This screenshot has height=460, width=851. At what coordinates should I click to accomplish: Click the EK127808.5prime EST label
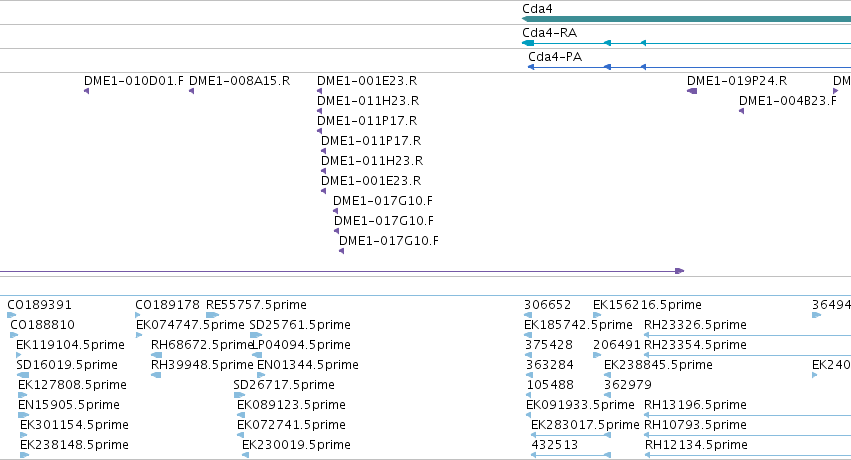pyautogui.click(x=72, y=385)
